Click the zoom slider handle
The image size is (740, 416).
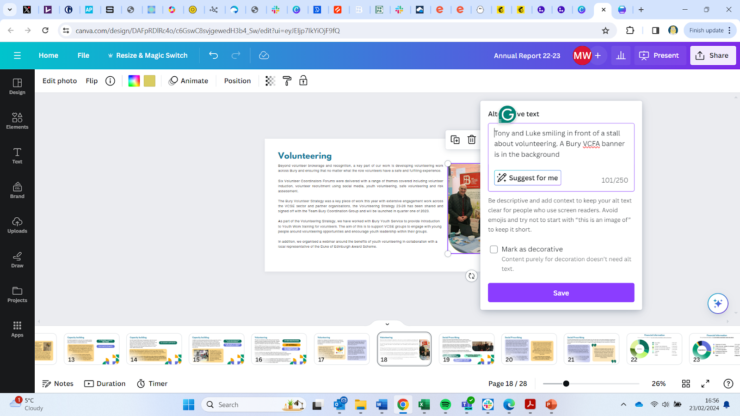click(x=566, y=383)
